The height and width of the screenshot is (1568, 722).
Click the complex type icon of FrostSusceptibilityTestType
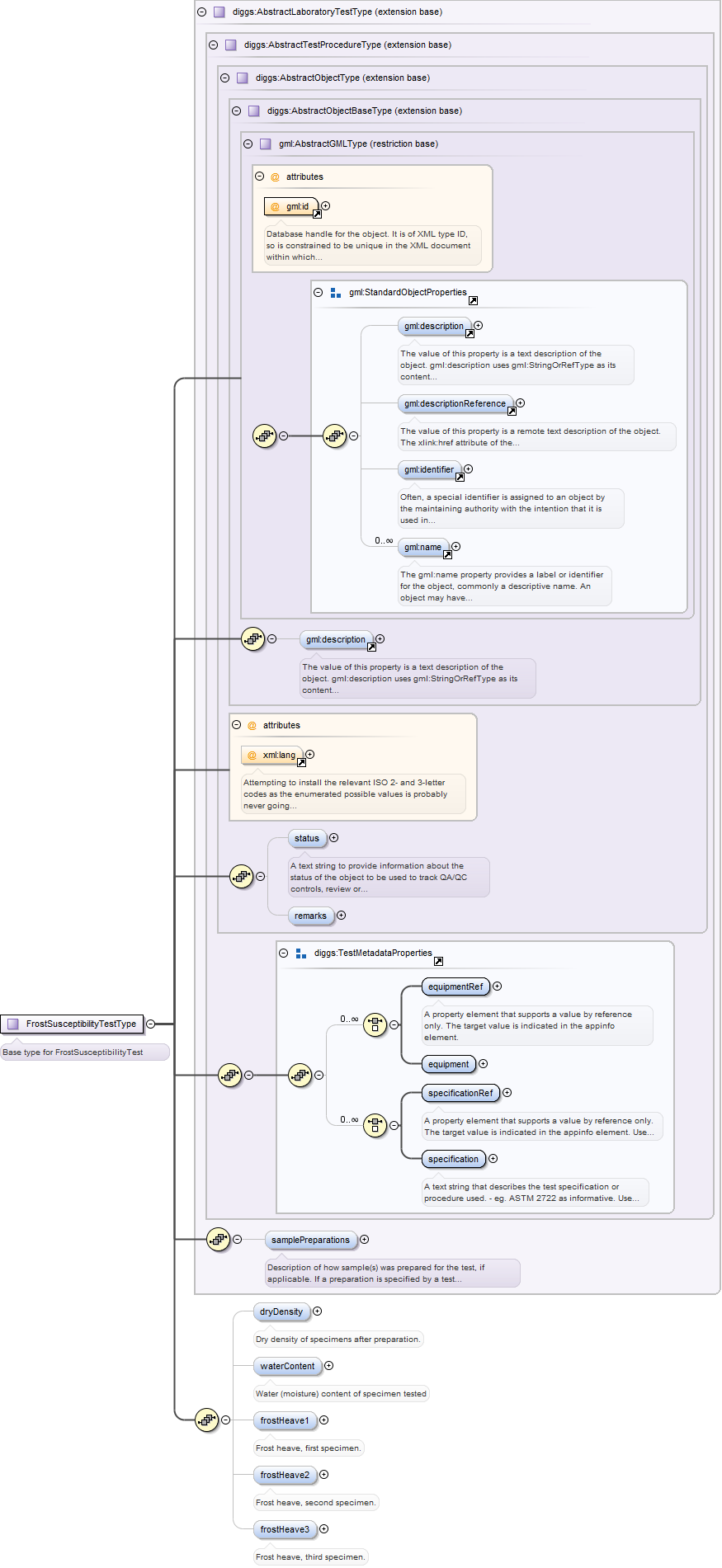pos(12,1024)
